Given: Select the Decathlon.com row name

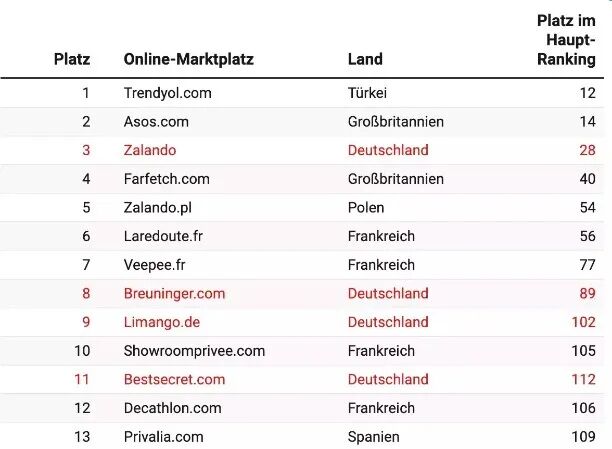Looking at the screenshot, I should [x=173, y=408].
